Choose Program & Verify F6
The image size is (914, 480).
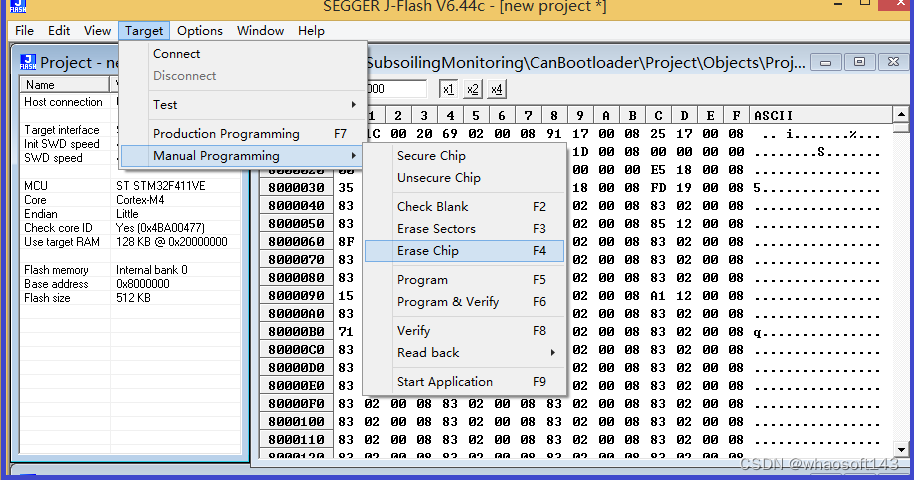point(465,302)
